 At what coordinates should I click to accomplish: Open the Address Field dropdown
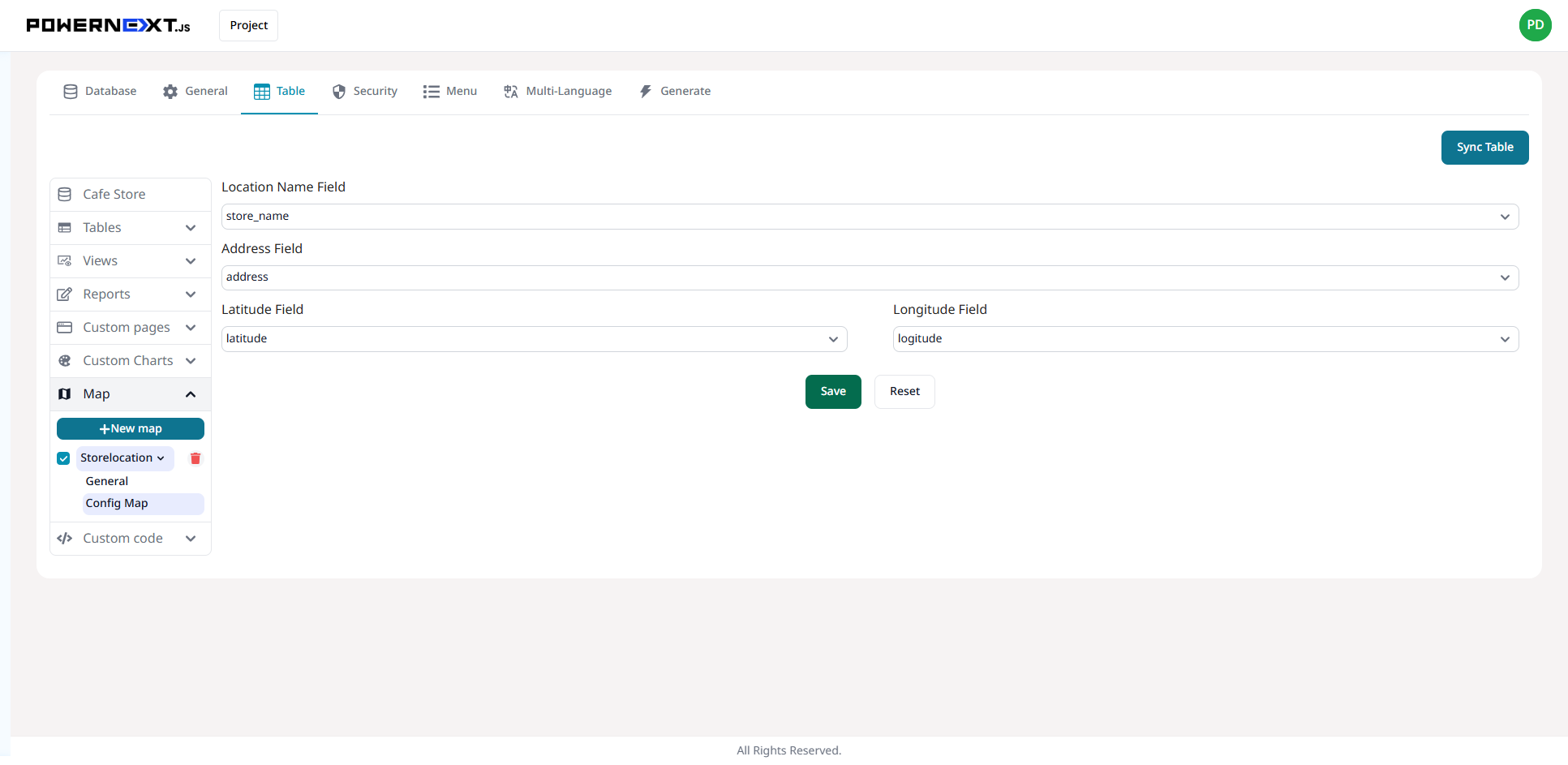click(x=870, y=277)
